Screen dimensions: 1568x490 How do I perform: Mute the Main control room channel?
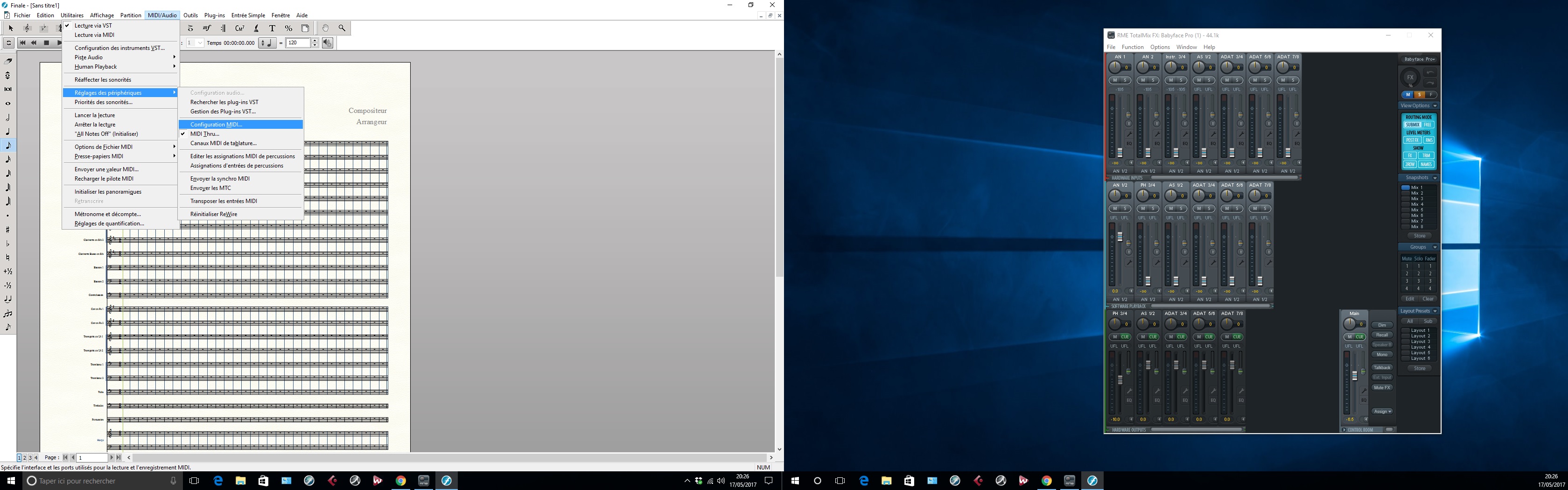pos(1350,336)
